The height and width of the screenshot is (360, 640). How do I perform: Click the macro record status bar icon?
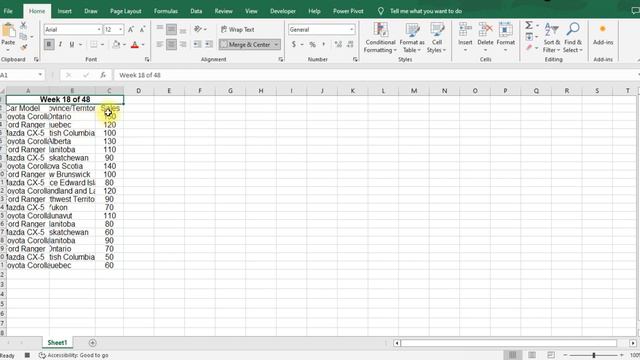(x=27, y=356)
